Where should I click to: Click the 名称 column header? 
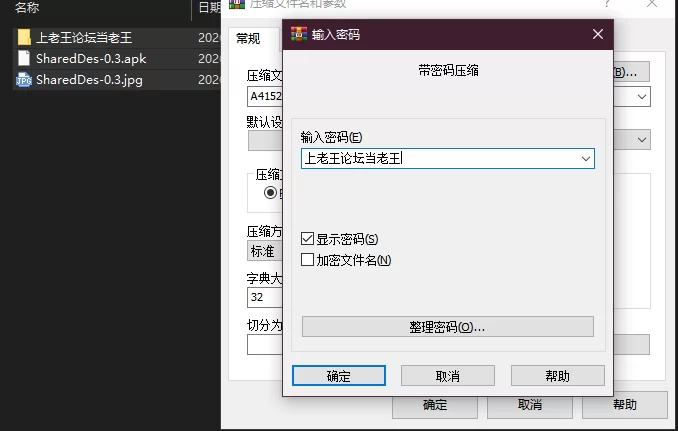point(27,7)
